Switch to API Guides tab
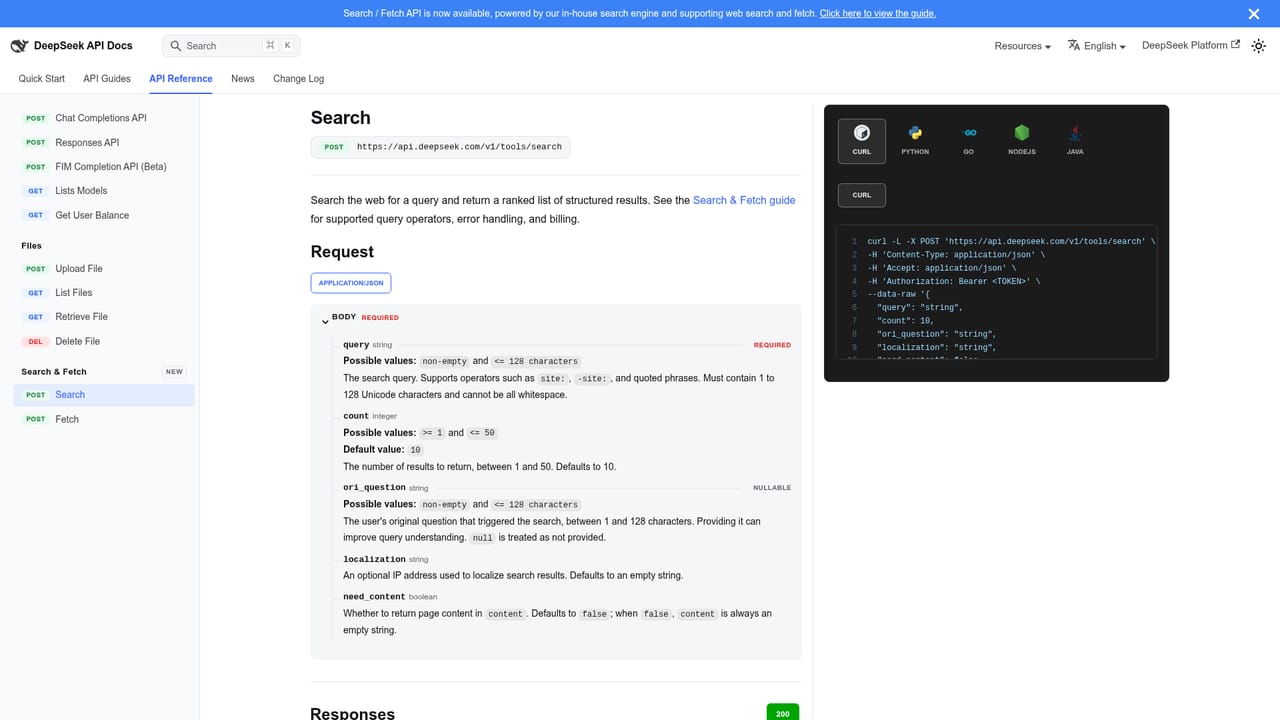 click(x=107, y=78)
